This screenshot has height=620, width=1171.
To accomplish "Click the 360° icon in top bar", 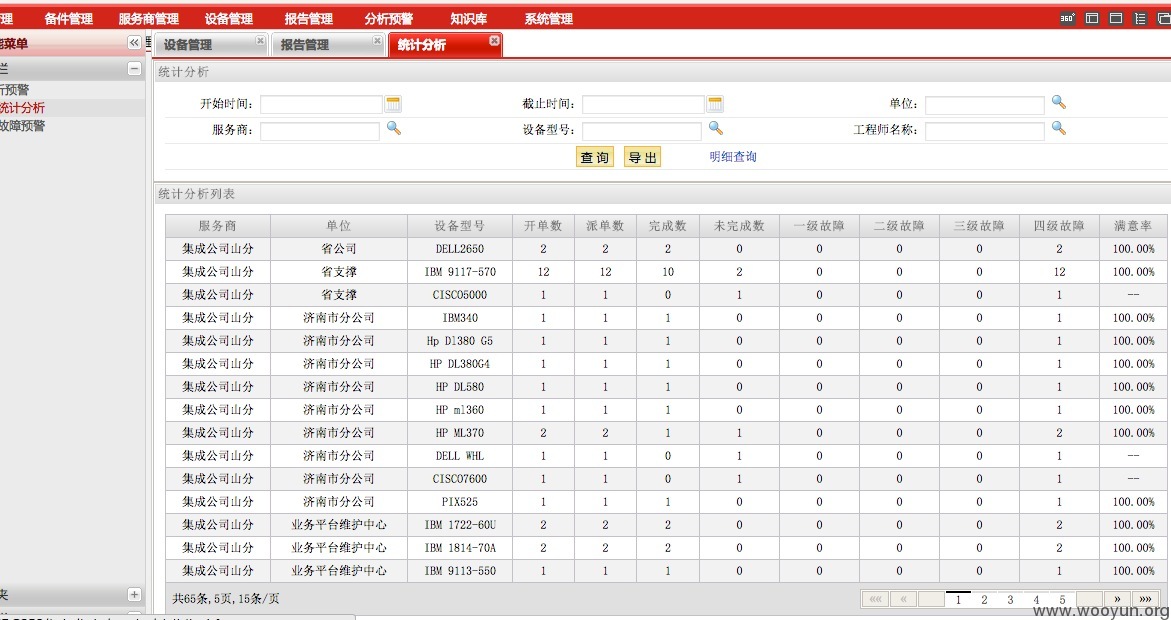I will (x=1067, y=19).
